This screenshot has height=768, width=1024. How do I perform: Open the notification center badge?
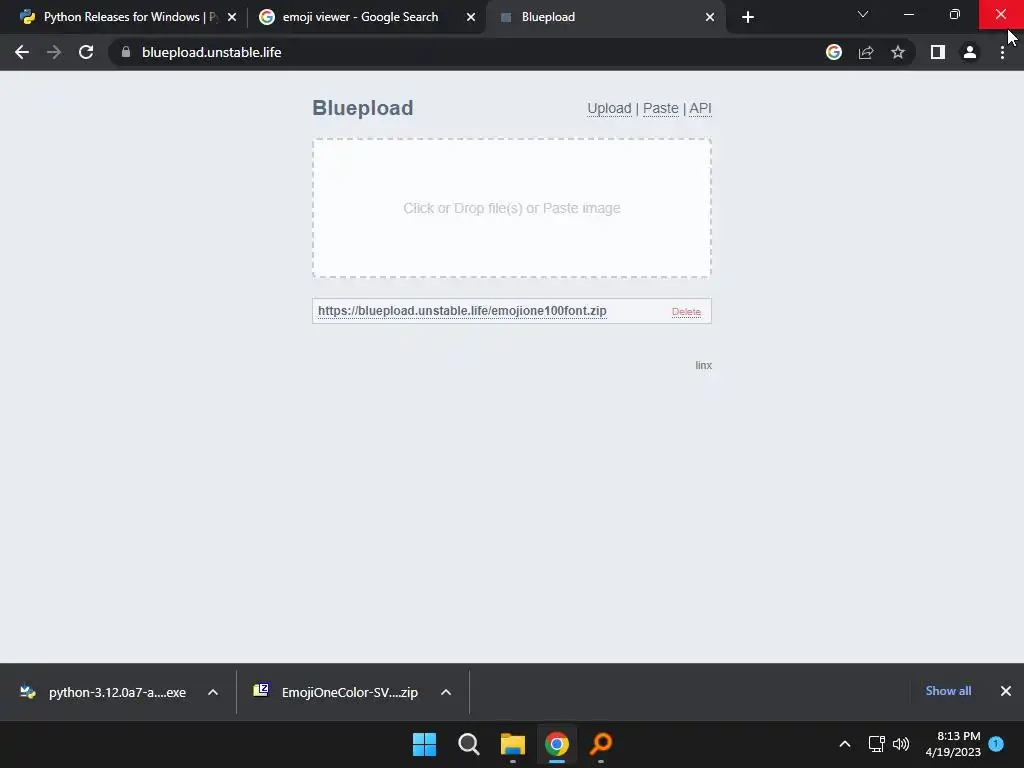click(x=996, y=744)
